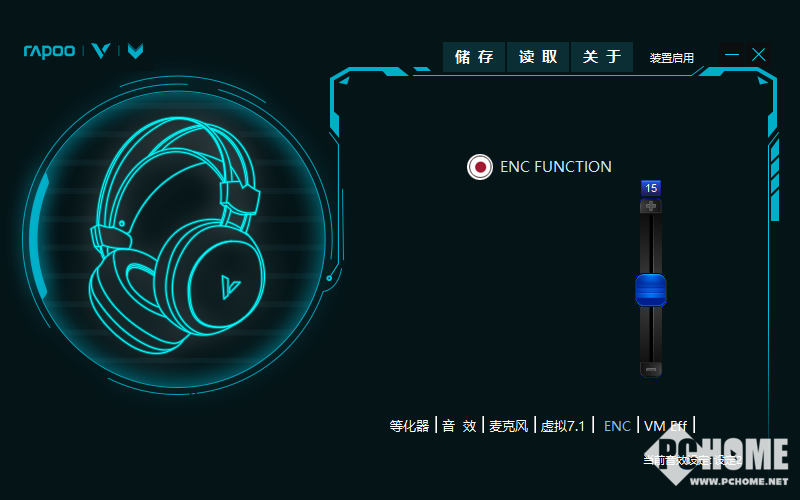Image resolution: width=800 pixels, height=500 pixels.
Task: Switch to the 等化器 equalizer tab
Action: pos(409,426)
